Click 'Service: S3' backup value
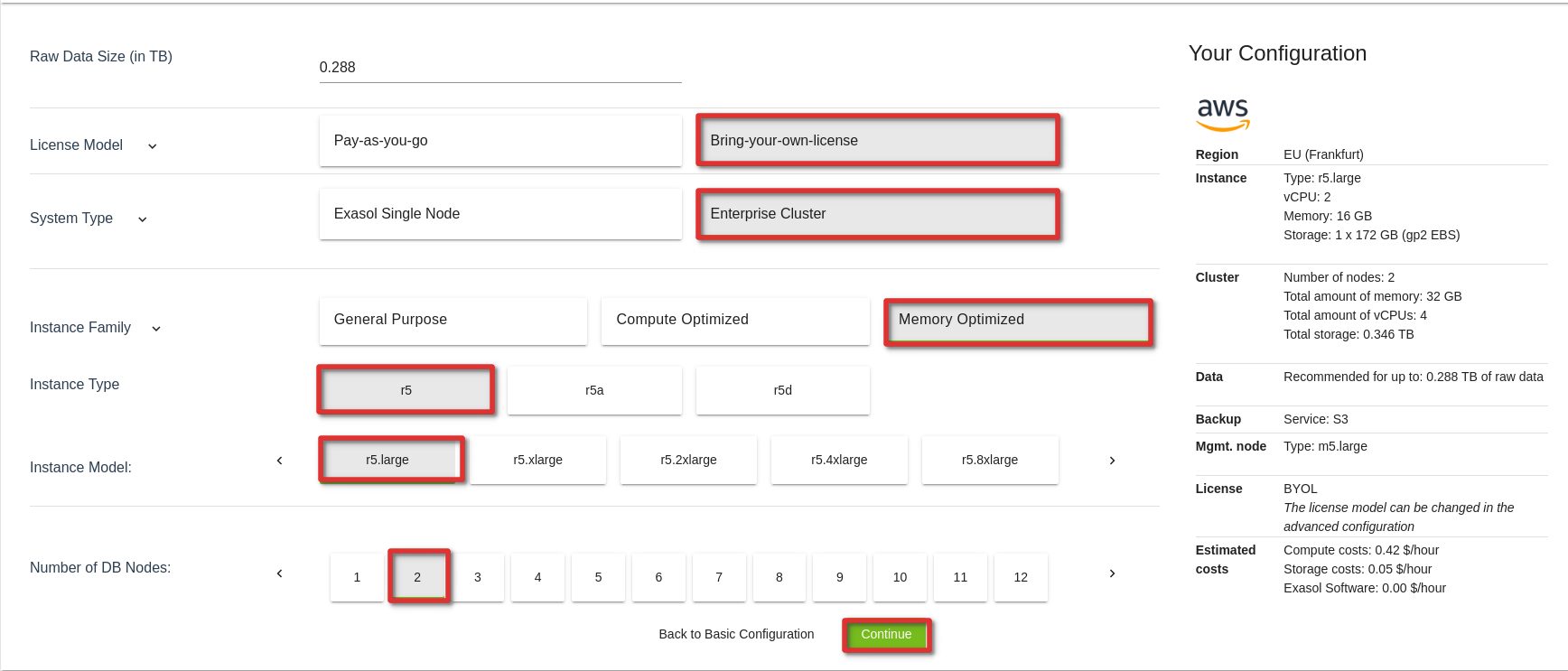The height and width of the screenshot is (671, 1568). [x=1316, y=419]
